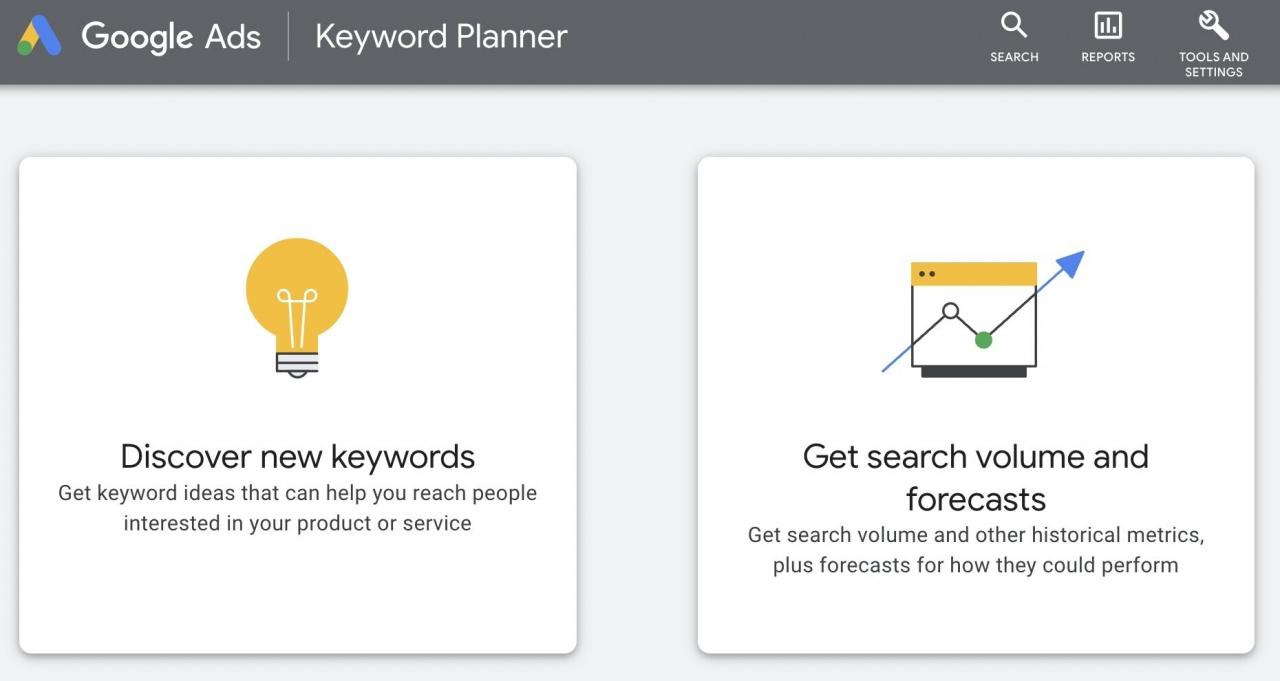
Task: Click the green dot on the chart line
Action: point(983,340)
